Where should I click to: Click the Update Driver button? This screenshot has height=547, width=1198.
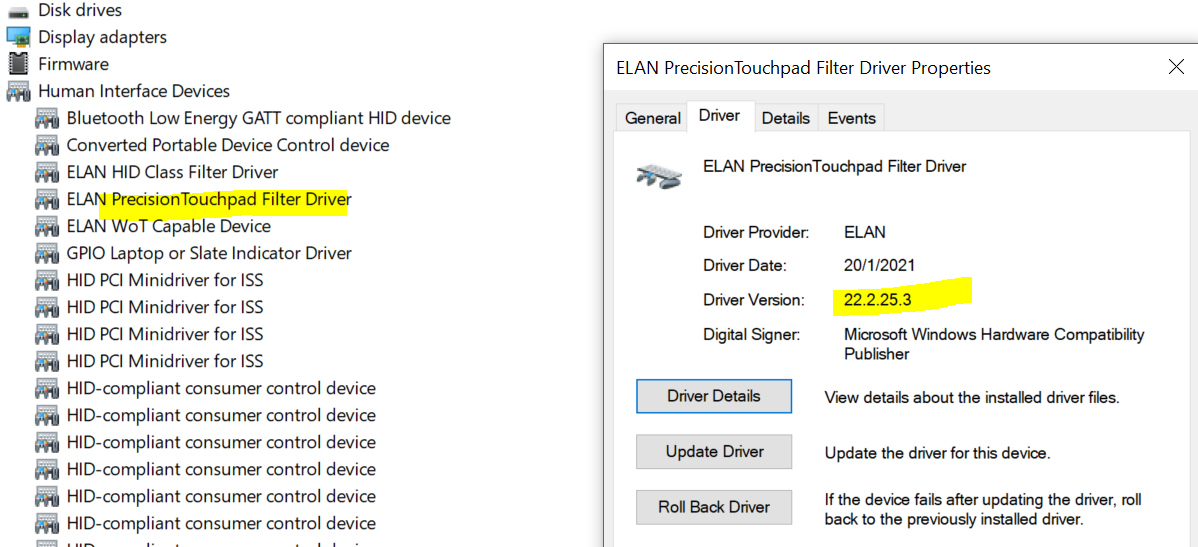pyautogui.click(x=713, y=452)
